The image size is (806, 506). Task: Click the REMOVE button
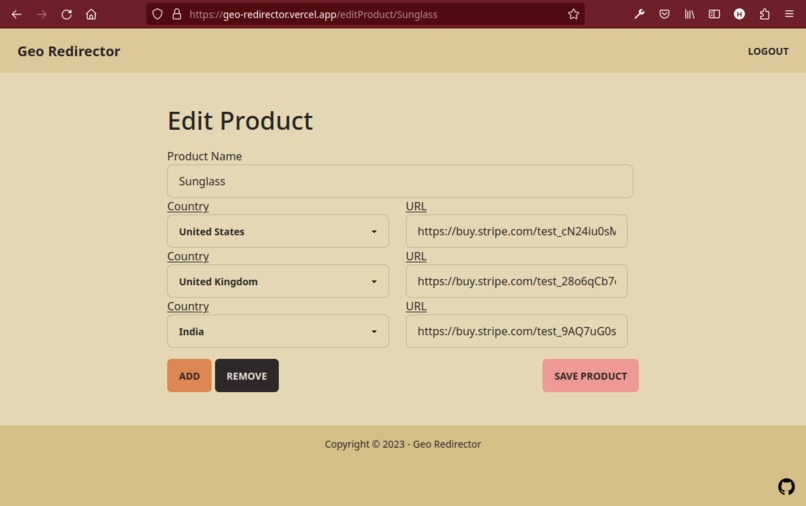247,375
